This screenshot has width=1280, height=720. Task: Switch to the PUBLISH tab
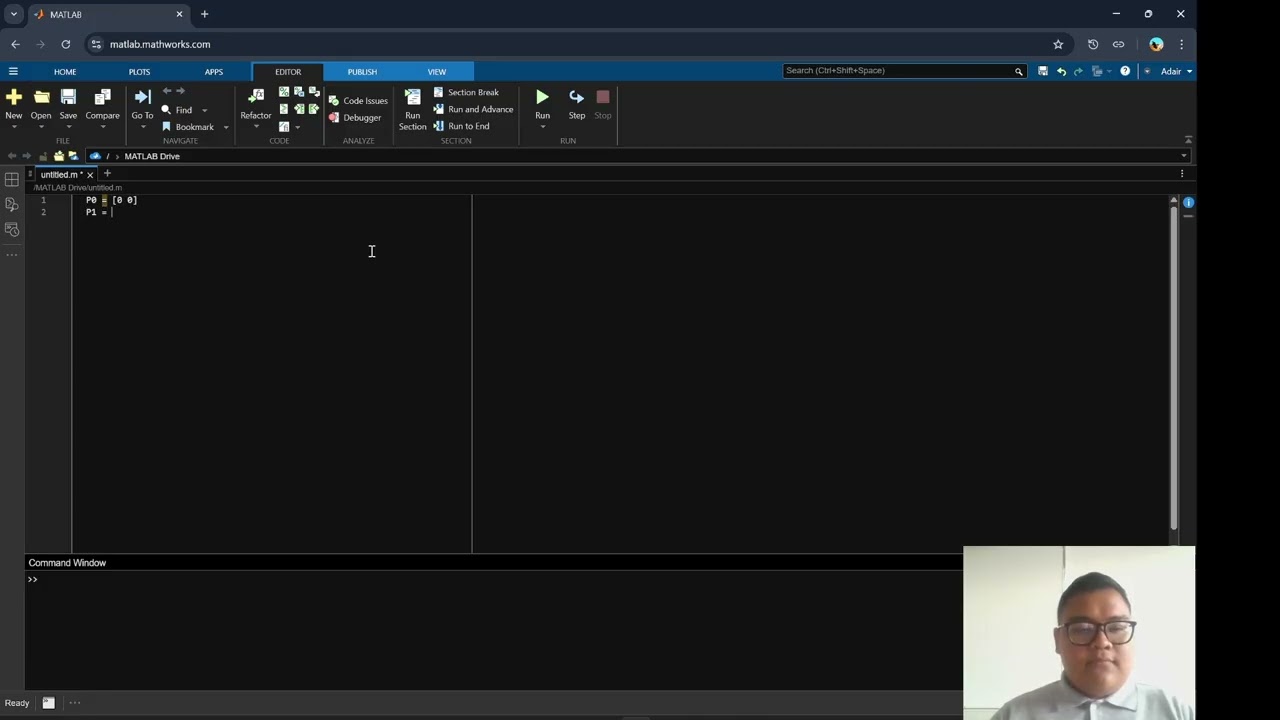pyautogui.click(x=362, y=72)
